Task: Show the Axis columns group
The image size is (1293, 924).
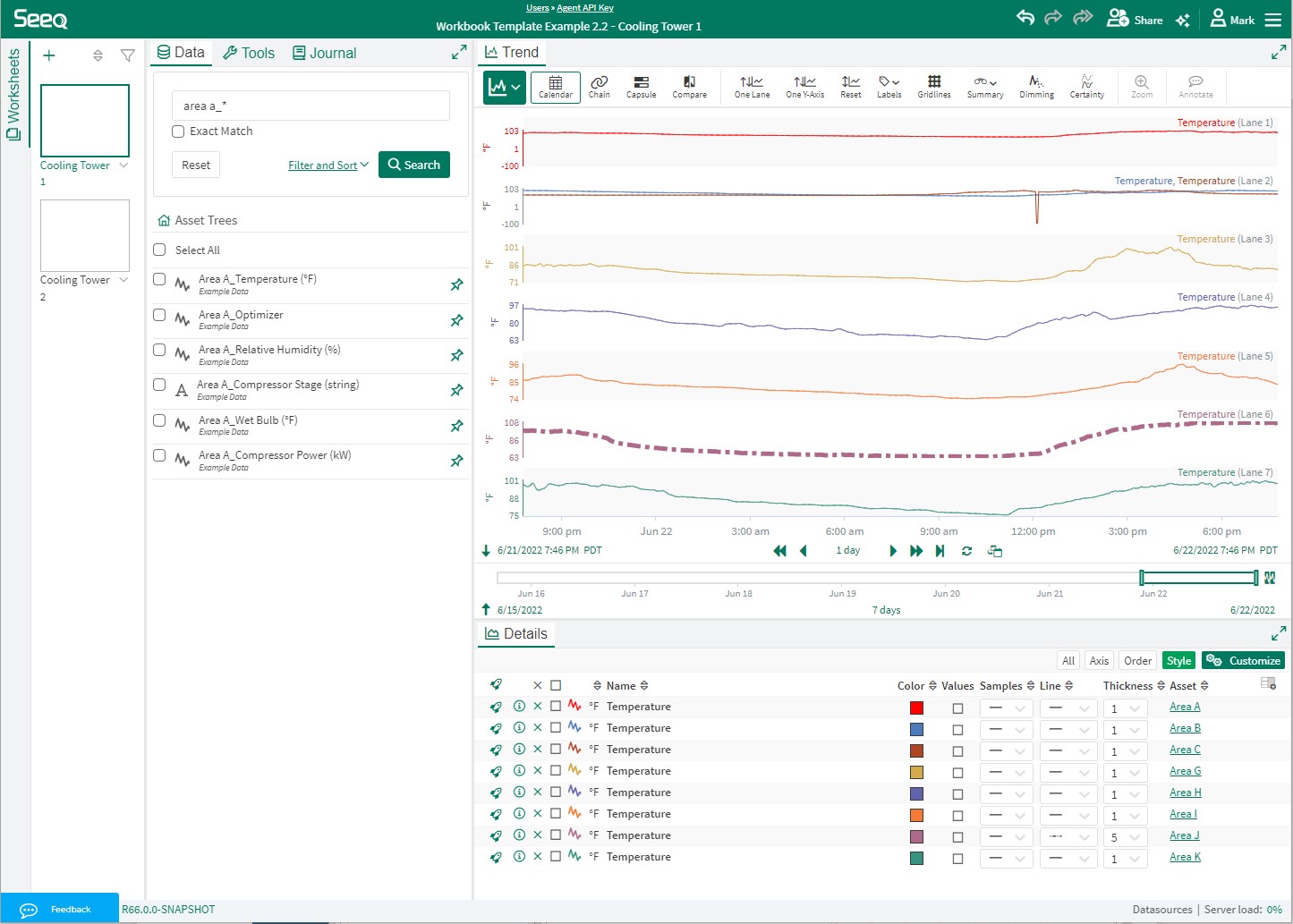Action: 1099,661
